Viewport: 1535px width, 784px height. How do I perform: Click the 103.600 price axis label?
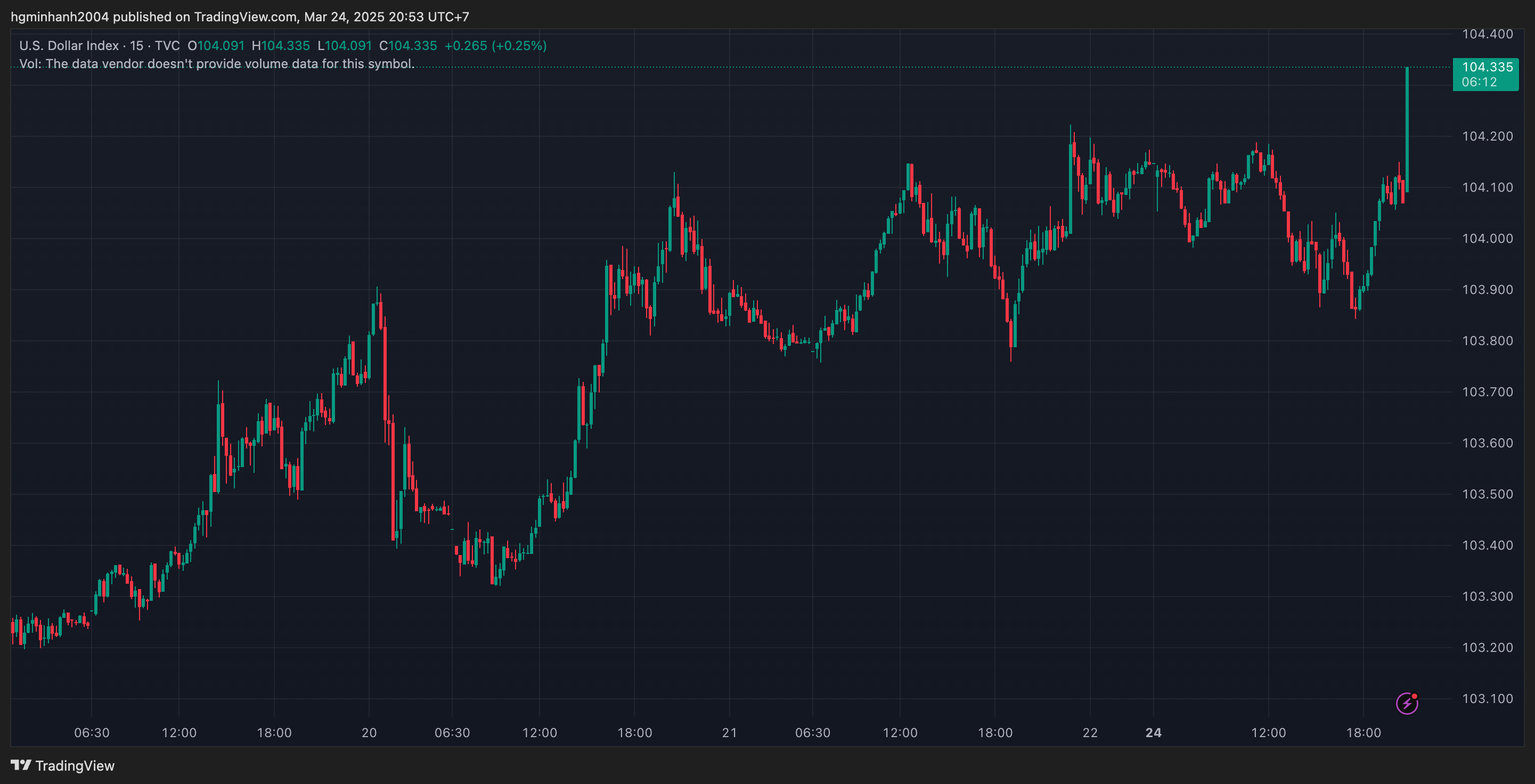click(1487, 443)
